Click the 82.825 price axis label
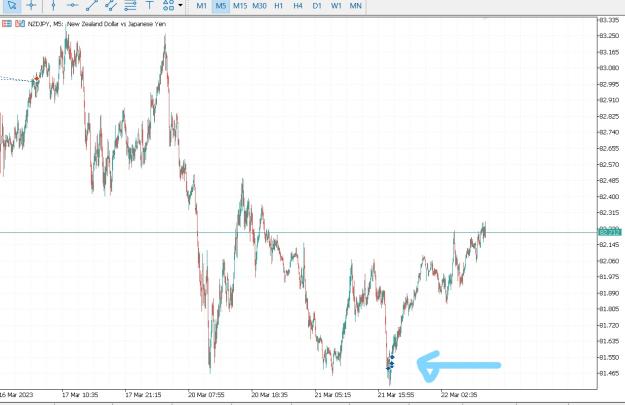 (x=609, y=116)
